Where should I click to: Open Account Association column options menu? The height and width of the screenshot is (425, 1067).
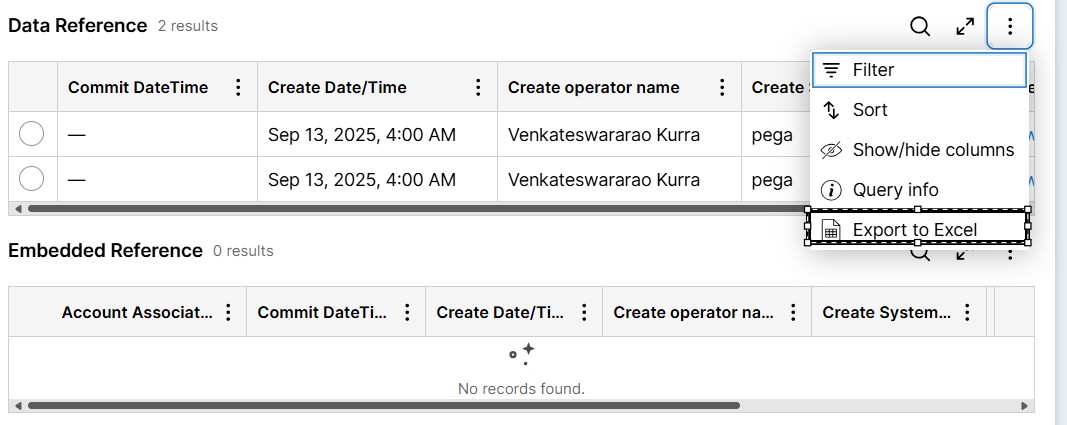[x=228, y=313]
